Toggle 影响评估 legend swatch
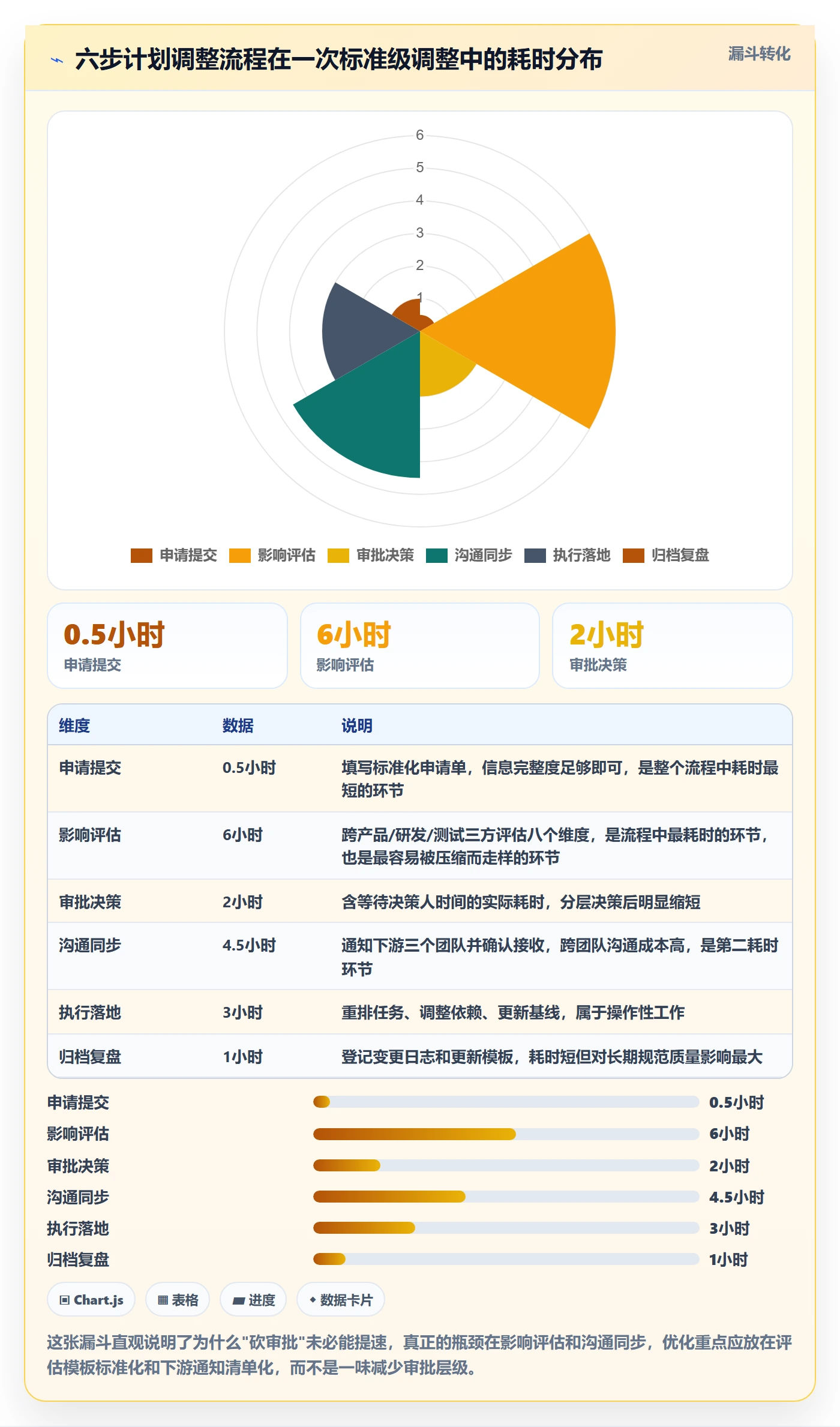 click(240, 556)
